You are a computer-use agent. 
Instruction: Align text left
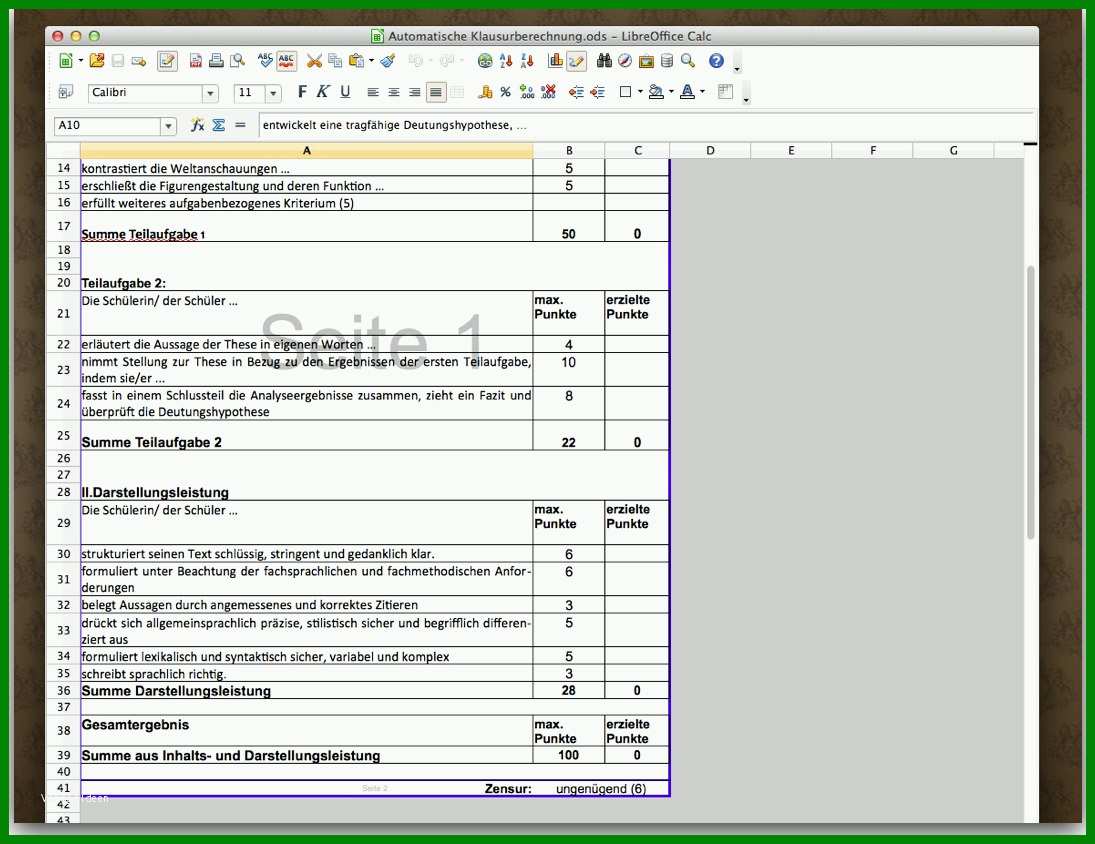[x=373, y=92]
